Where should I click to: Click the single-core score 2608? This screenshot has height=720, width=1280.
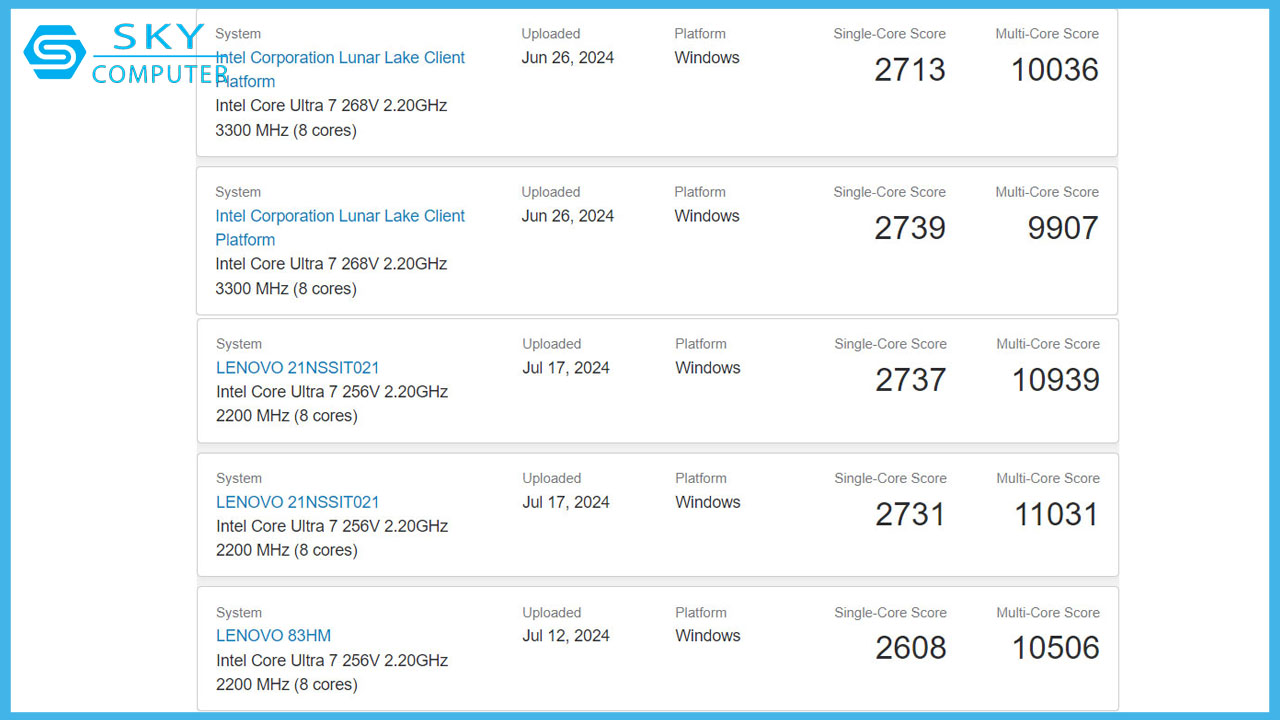[910, 648]
